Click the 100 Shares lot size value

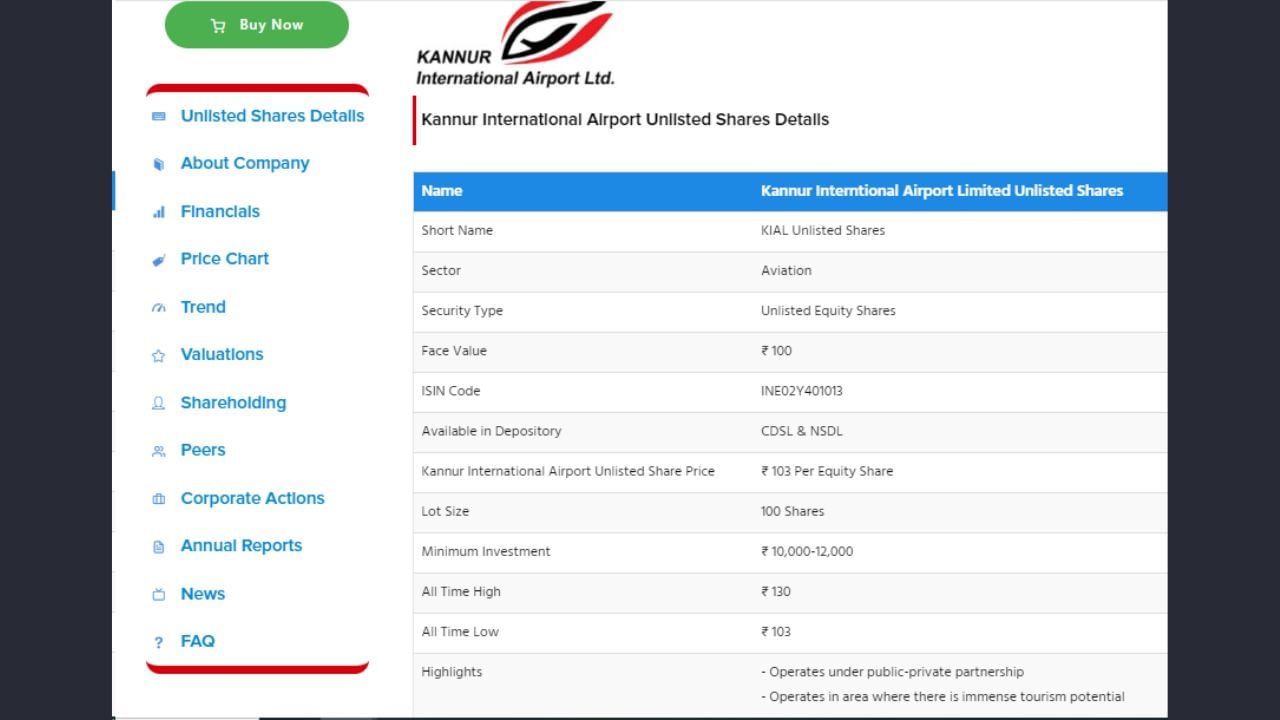pos(793,511)
